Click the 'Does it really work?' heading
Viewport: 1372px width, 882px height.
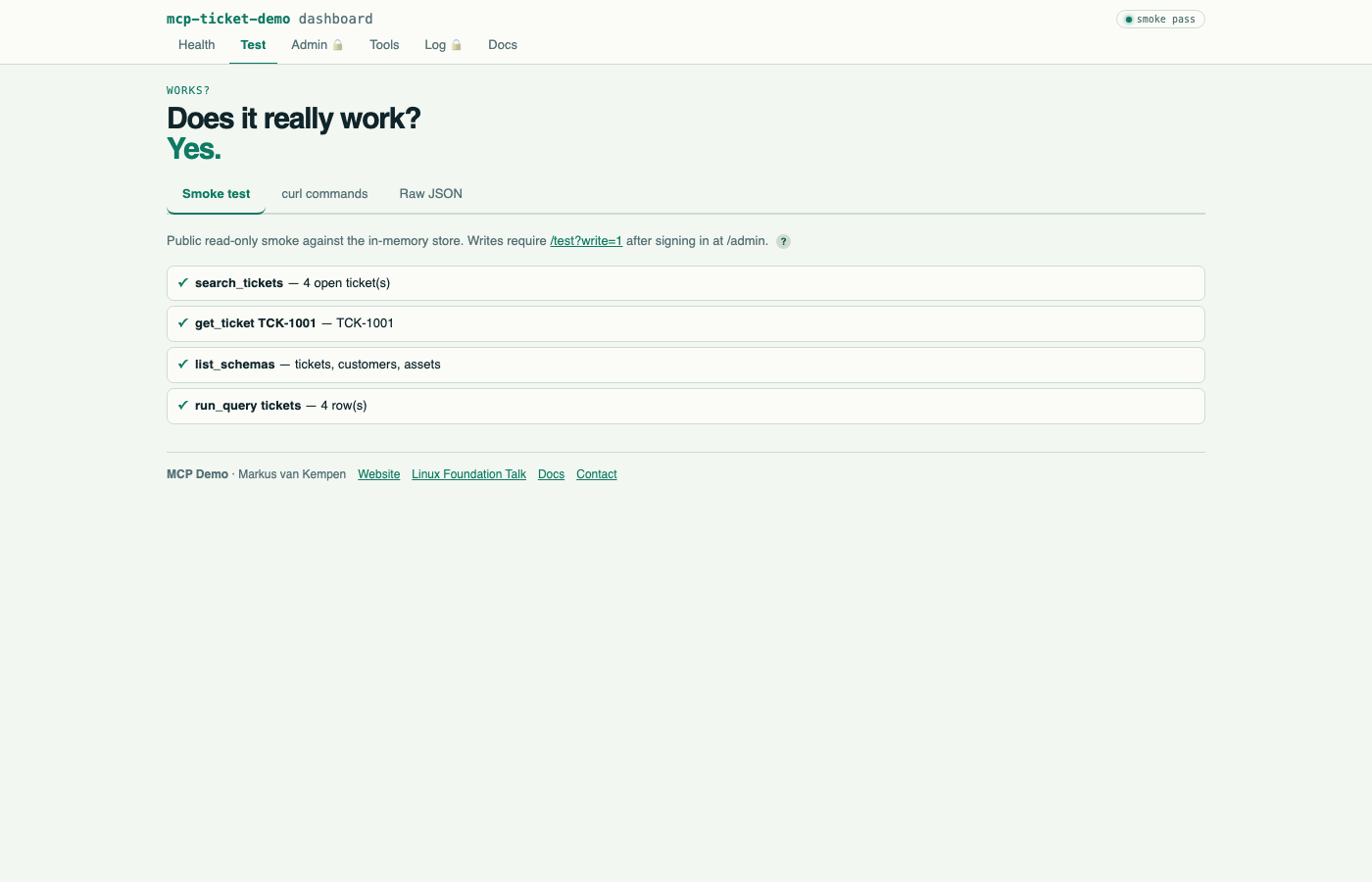tap(293, 119)
